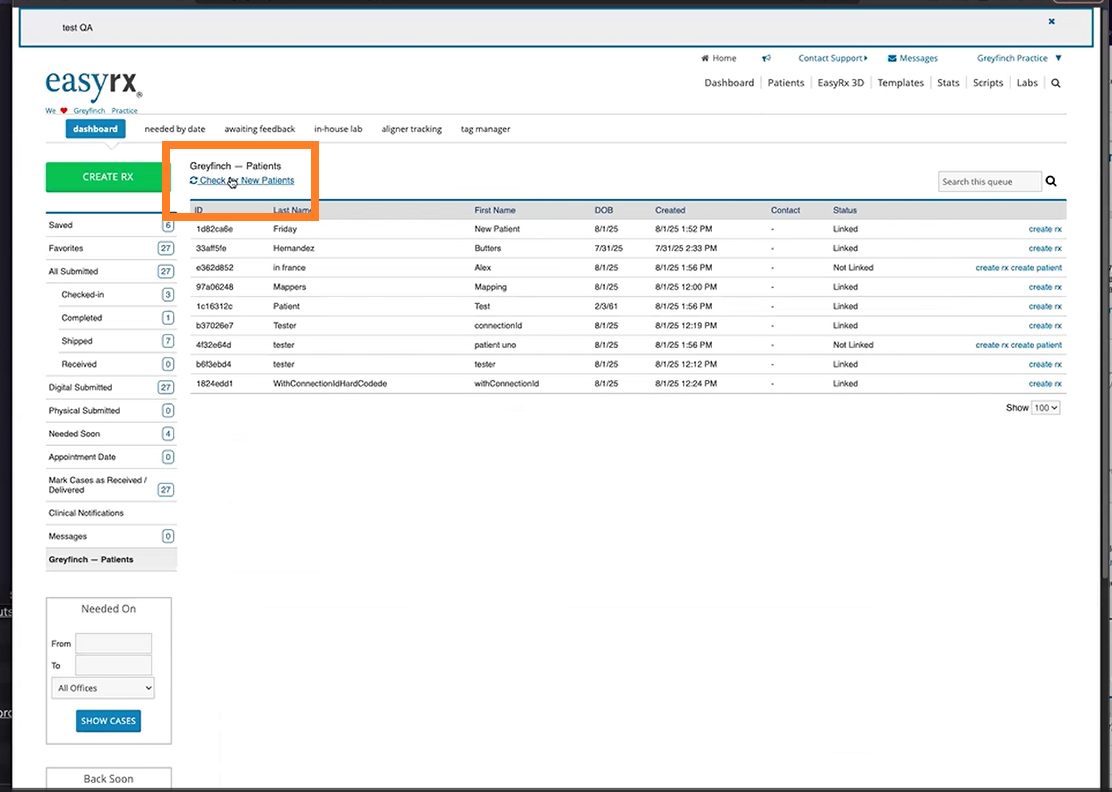Select Greyfinch — Patients in sidebar

(x=111, y=559)
